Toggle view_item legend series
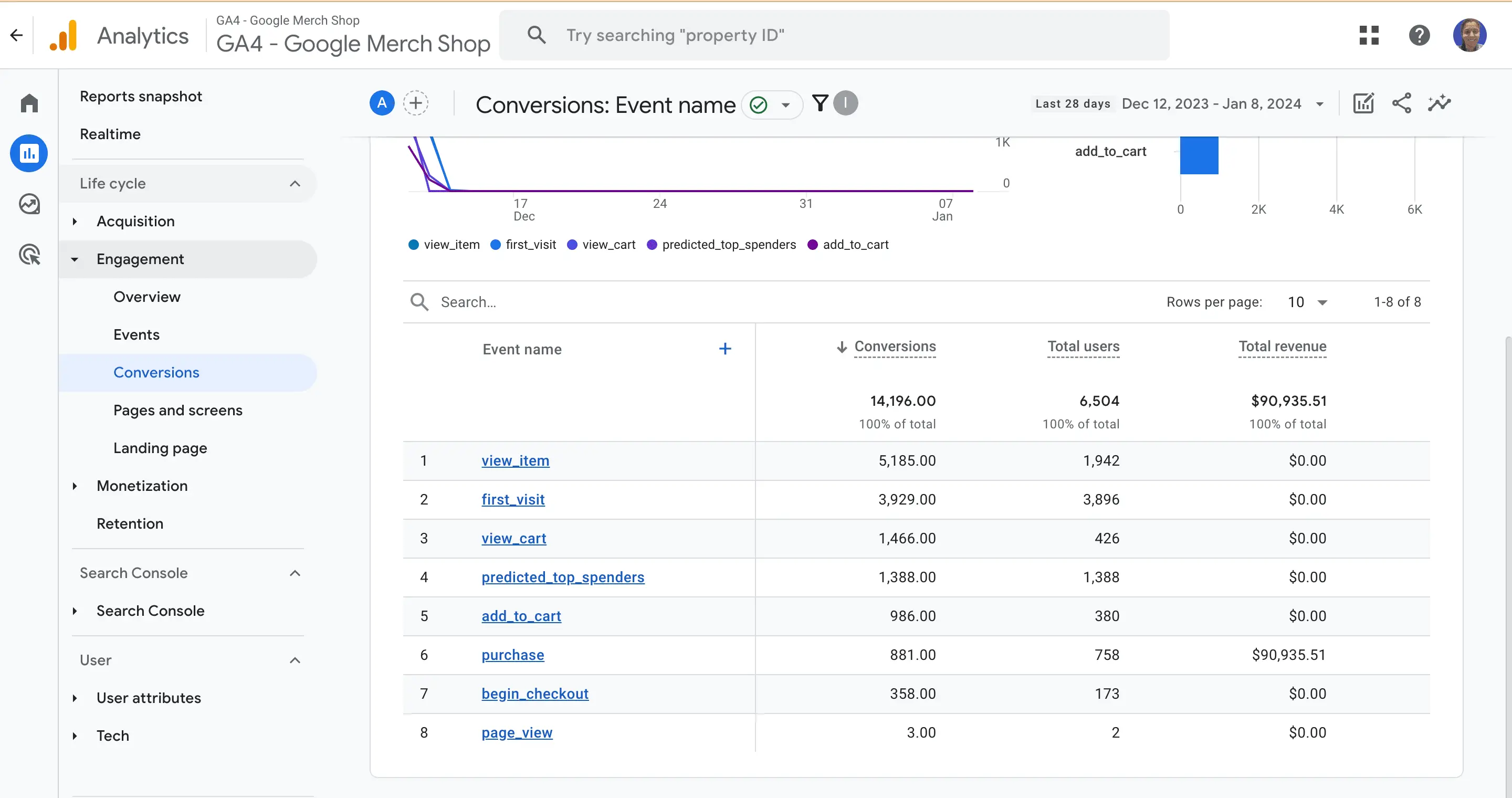Screen dimensions: 1512x798 tap(444, 245)
